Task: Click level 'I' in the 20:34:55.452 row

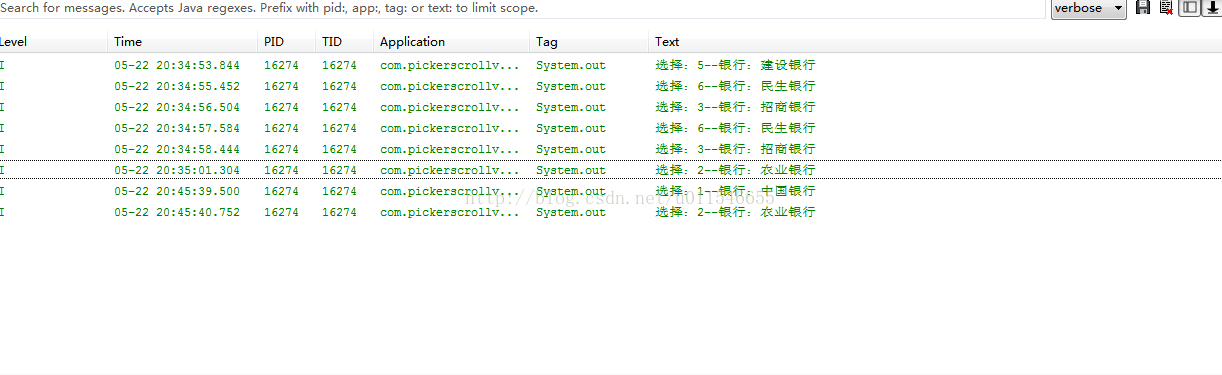Action: coord(2,86)
